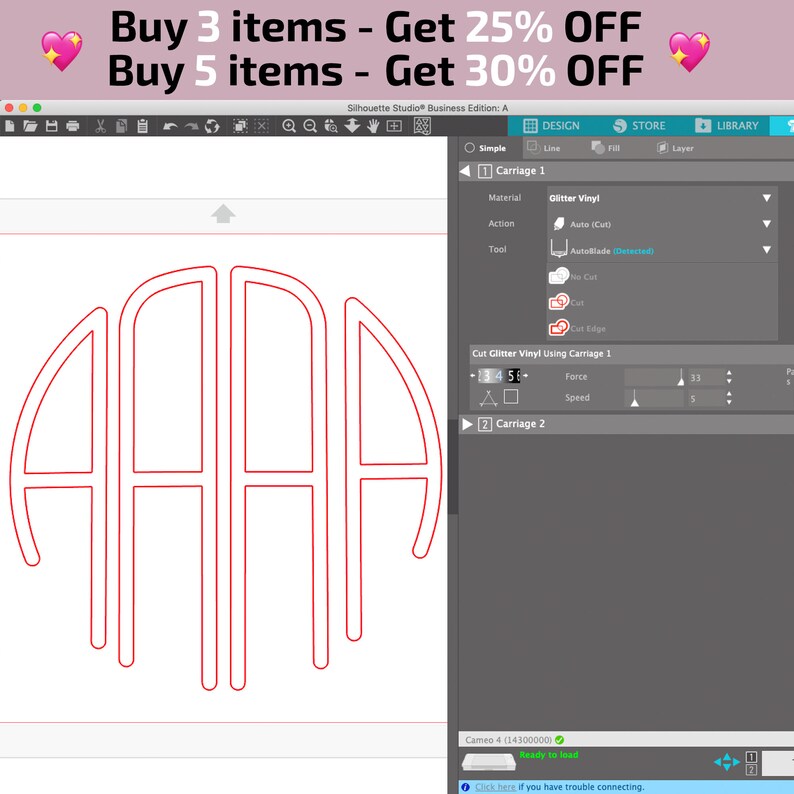Zoom out of the canvas
794x794 pixels.
pos(310,126)
